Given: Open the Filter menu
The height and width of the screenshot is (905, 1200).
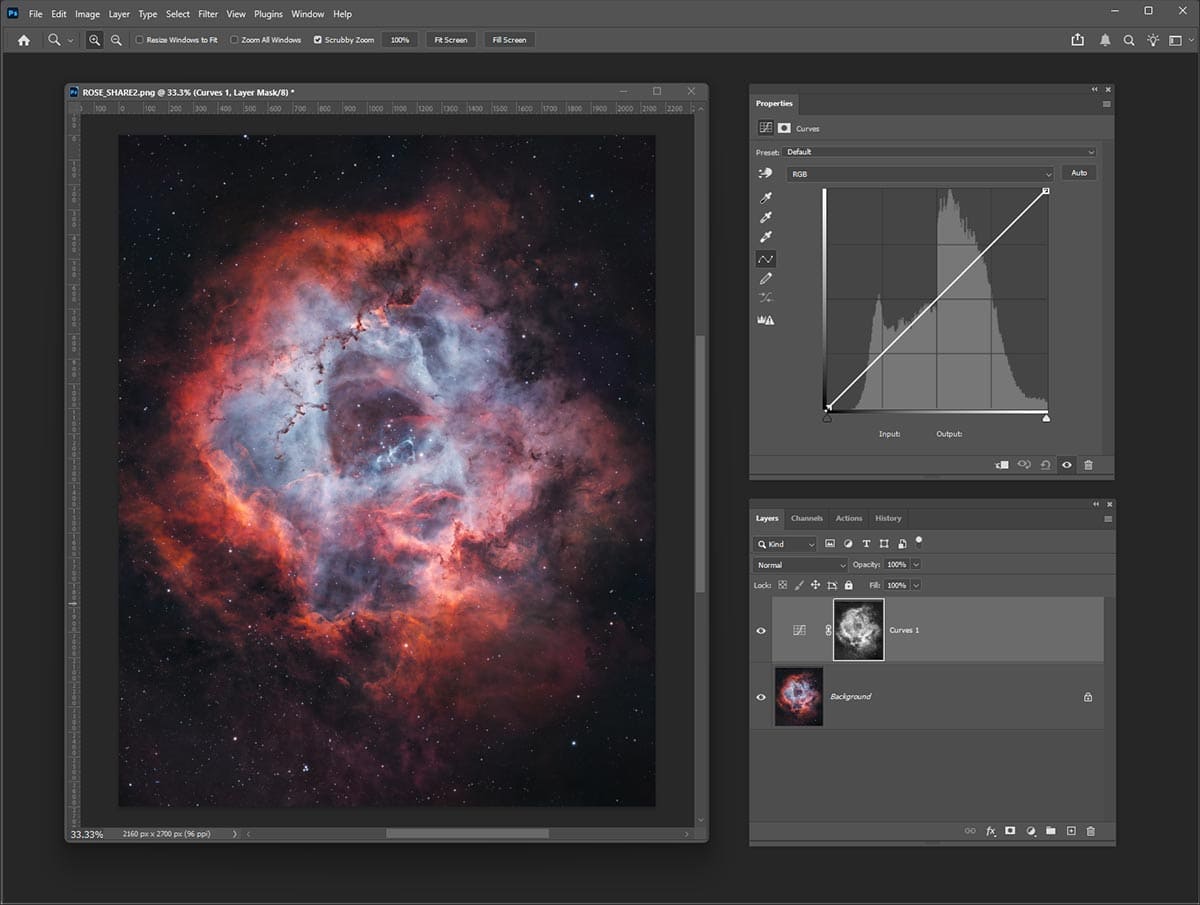Looking at the screenshot, I should 208,14.
